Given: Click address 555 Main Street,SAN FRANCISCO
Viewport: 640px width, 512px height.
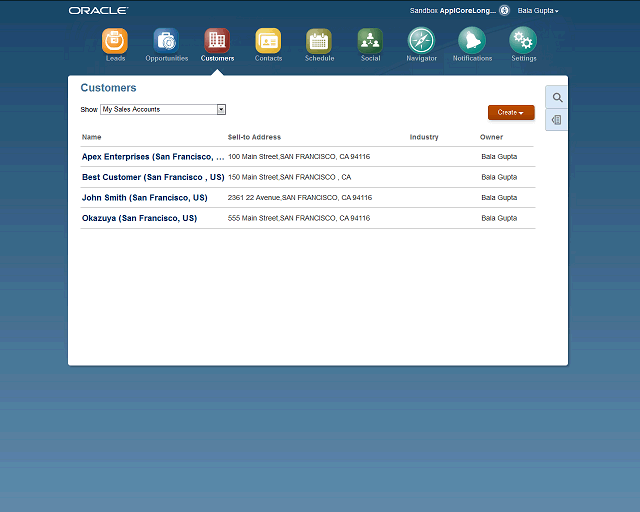Looking at the screenshot, I should tap(299, 218).
